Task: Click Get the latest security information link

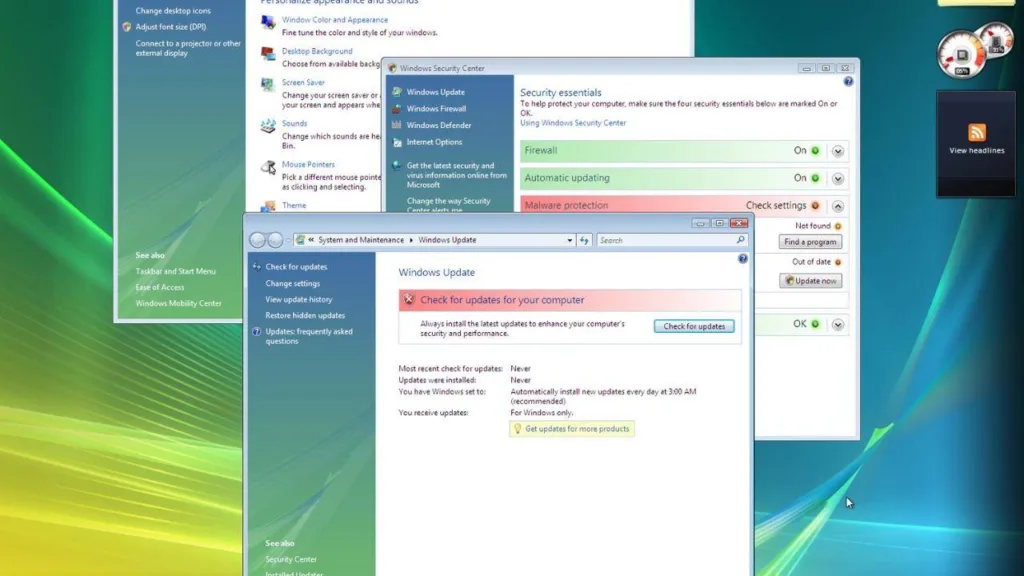Action: (x=456, y=175)
